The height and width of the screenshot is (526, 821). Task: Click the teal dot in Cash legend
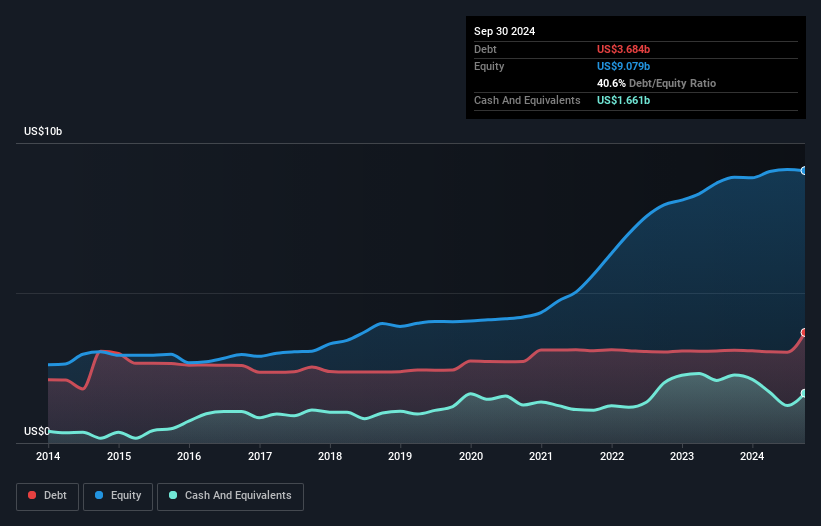tap(173, 495)
